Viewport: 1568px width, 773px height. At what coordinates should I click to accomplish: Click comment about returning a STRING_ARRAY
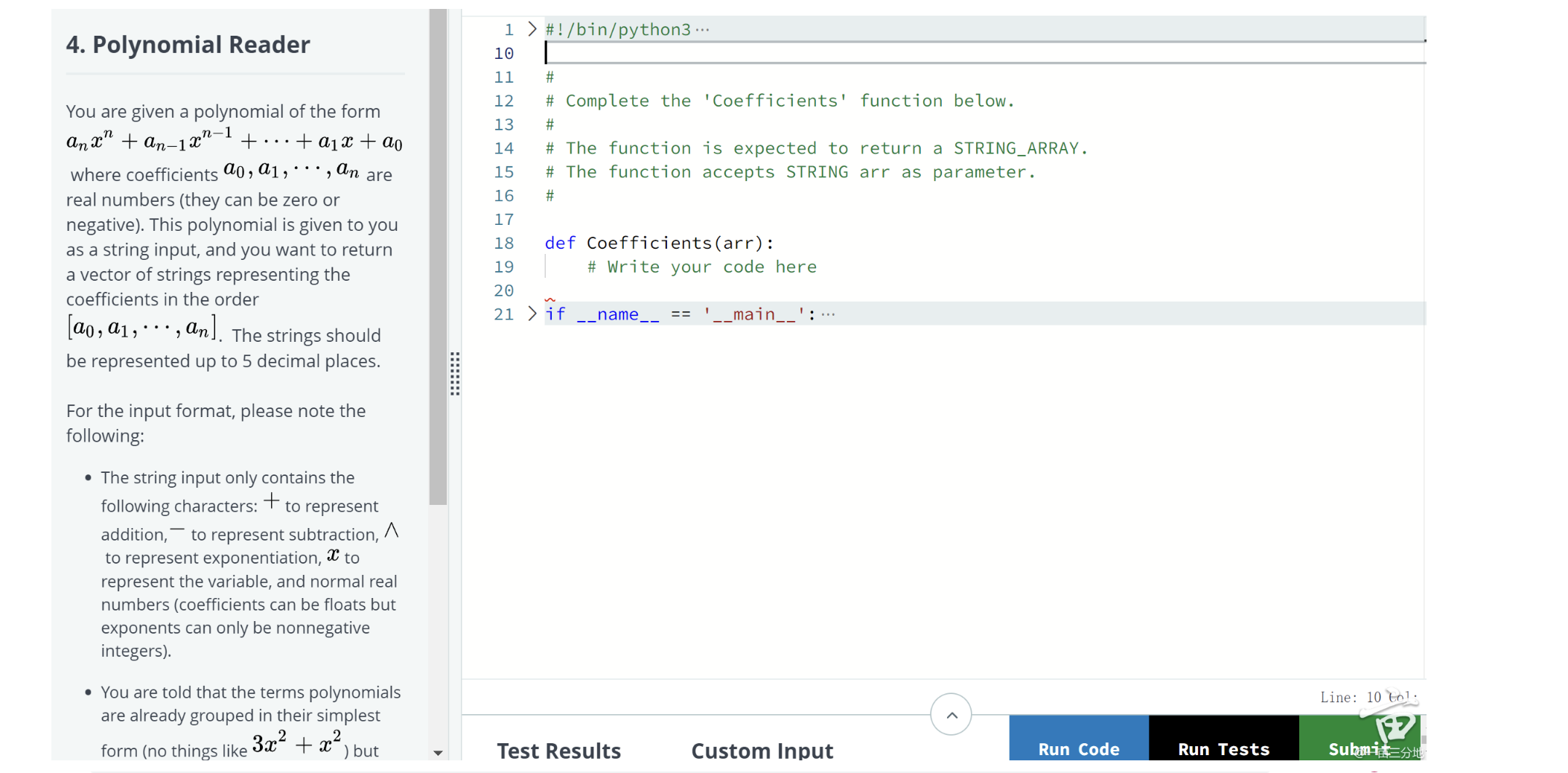pyautogui.click(x=816, y=148)
